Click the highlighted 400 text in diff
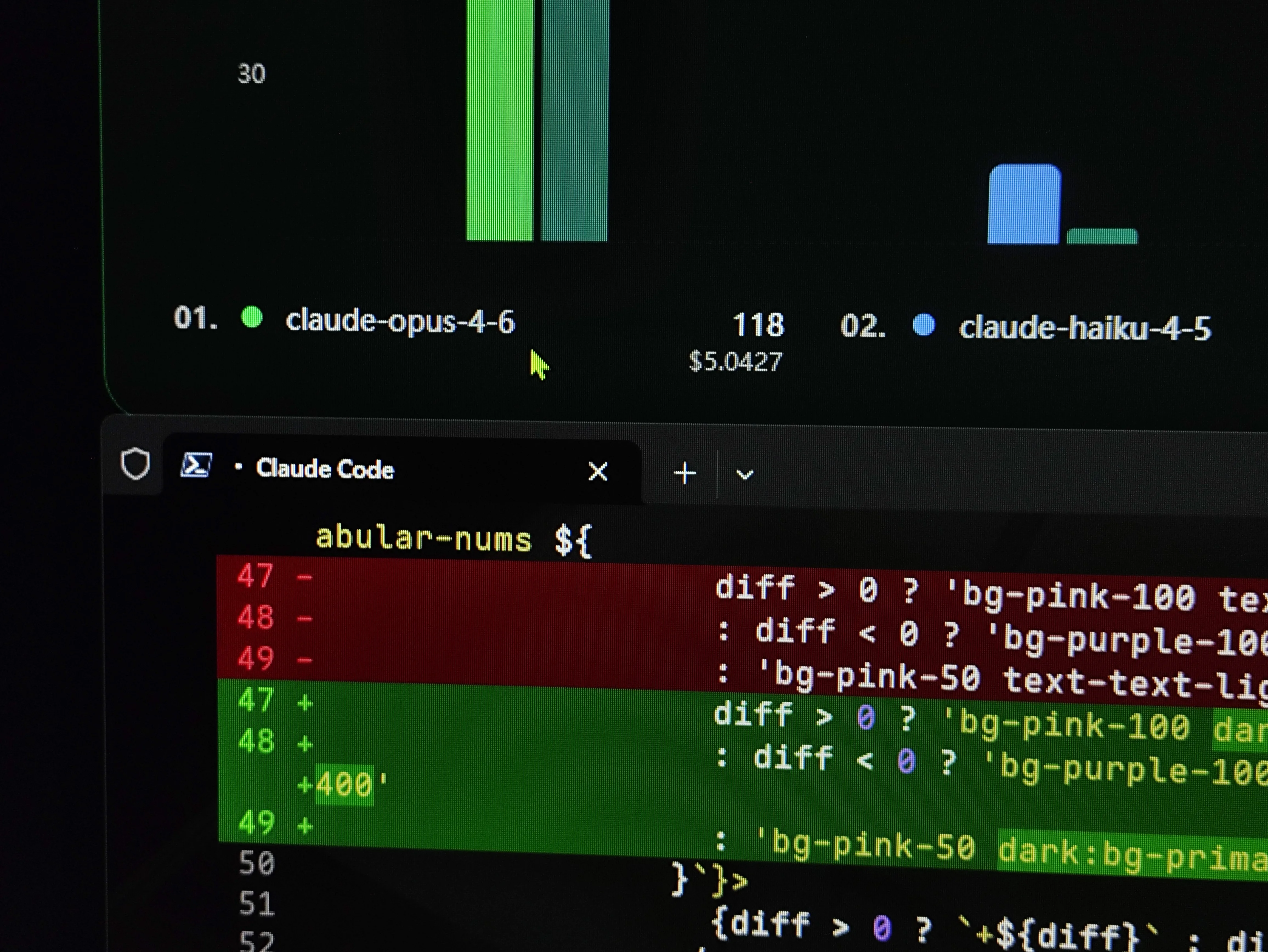This screenshot has height=952, width=1268. pyautogui.click(x=343, y=784)
